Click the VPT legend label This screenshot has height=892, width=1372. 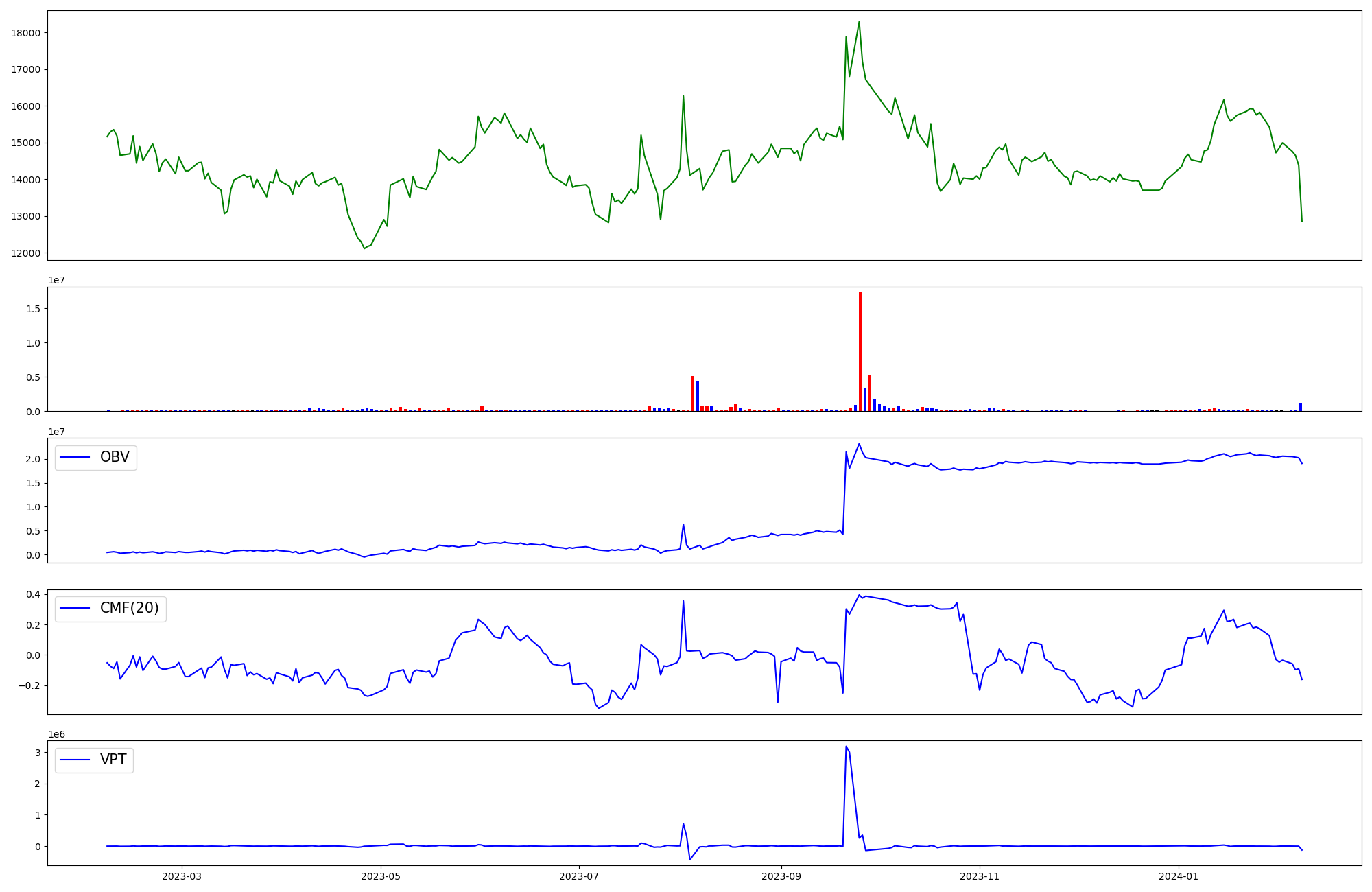coord(113,760)
